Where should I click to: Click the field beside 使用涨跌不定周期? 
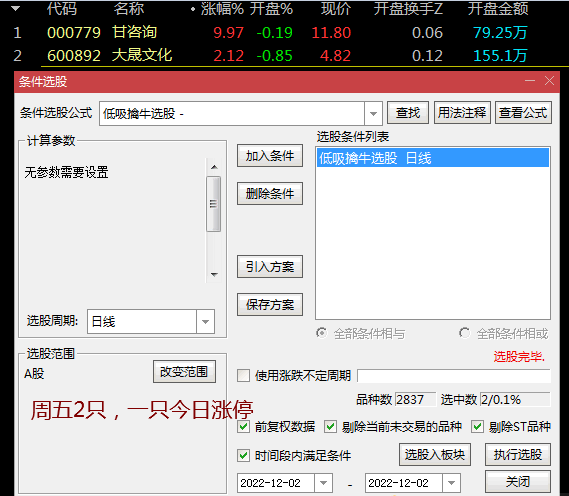coord(454,376)
